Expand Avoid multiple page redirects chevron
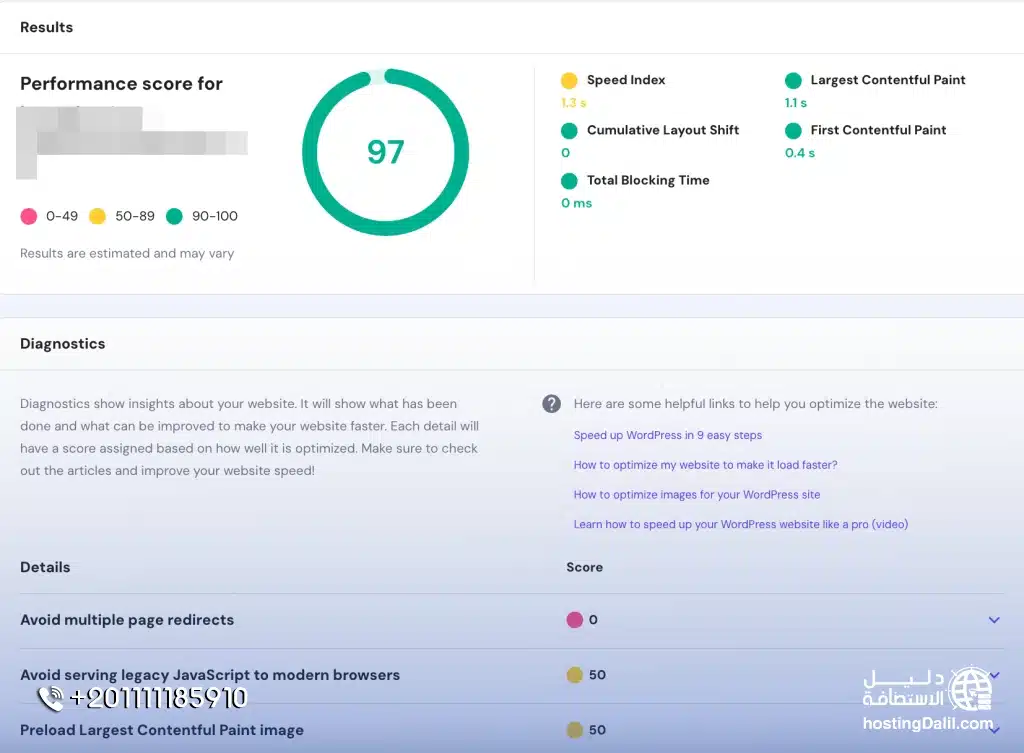Image resolution: width=1024 pixels, height=753 pixels. tap(993, 620)
